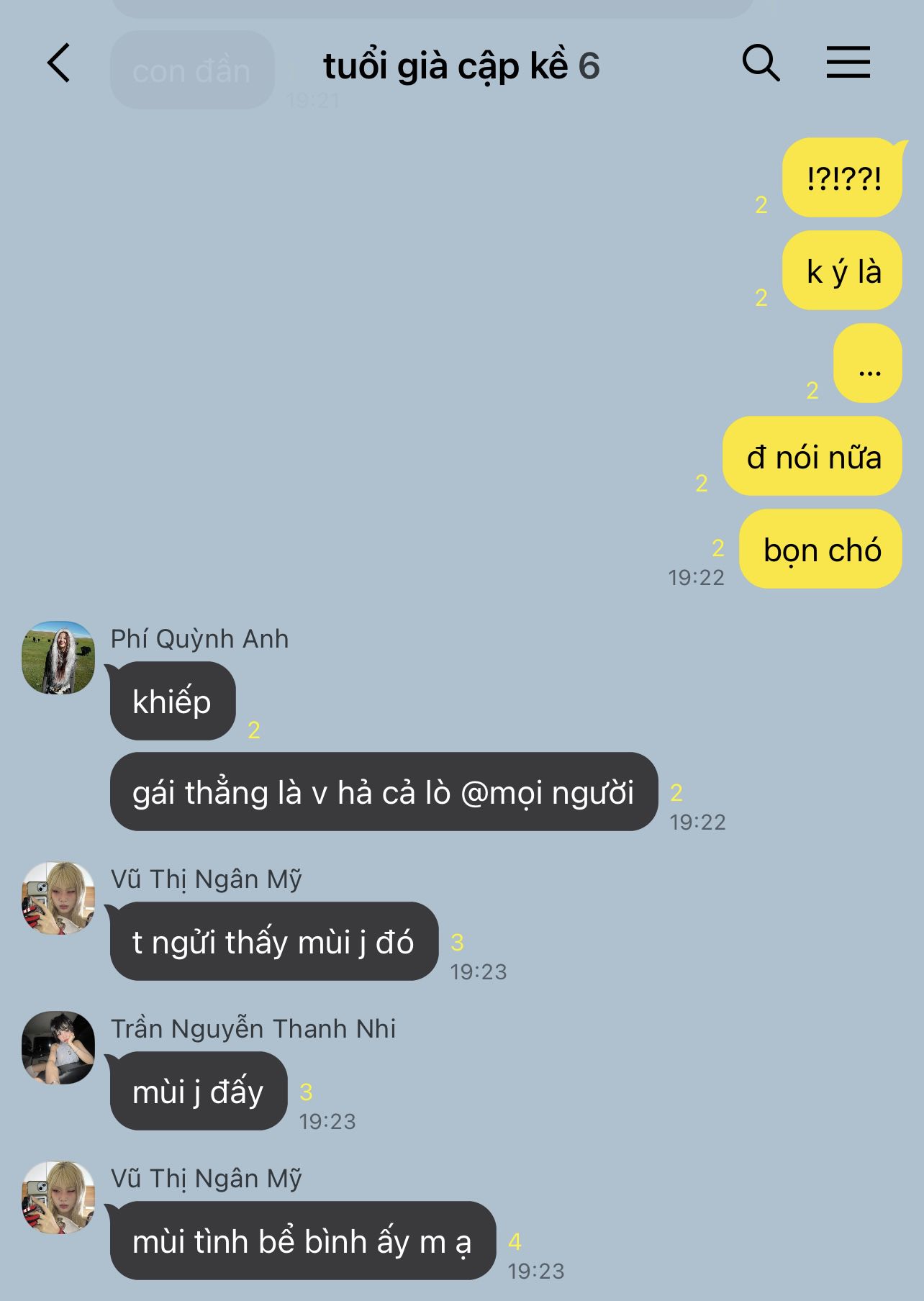Select the "mùi j đấy" message bubble
The height and width of the screenshot is (1301, 924).
point(199,1091)
